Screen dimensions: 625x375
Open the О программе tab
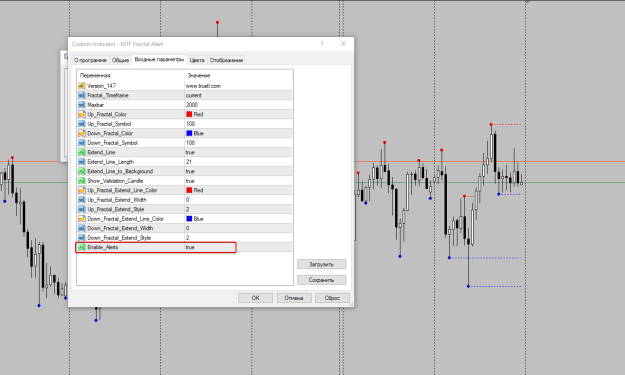coord(90,60)
